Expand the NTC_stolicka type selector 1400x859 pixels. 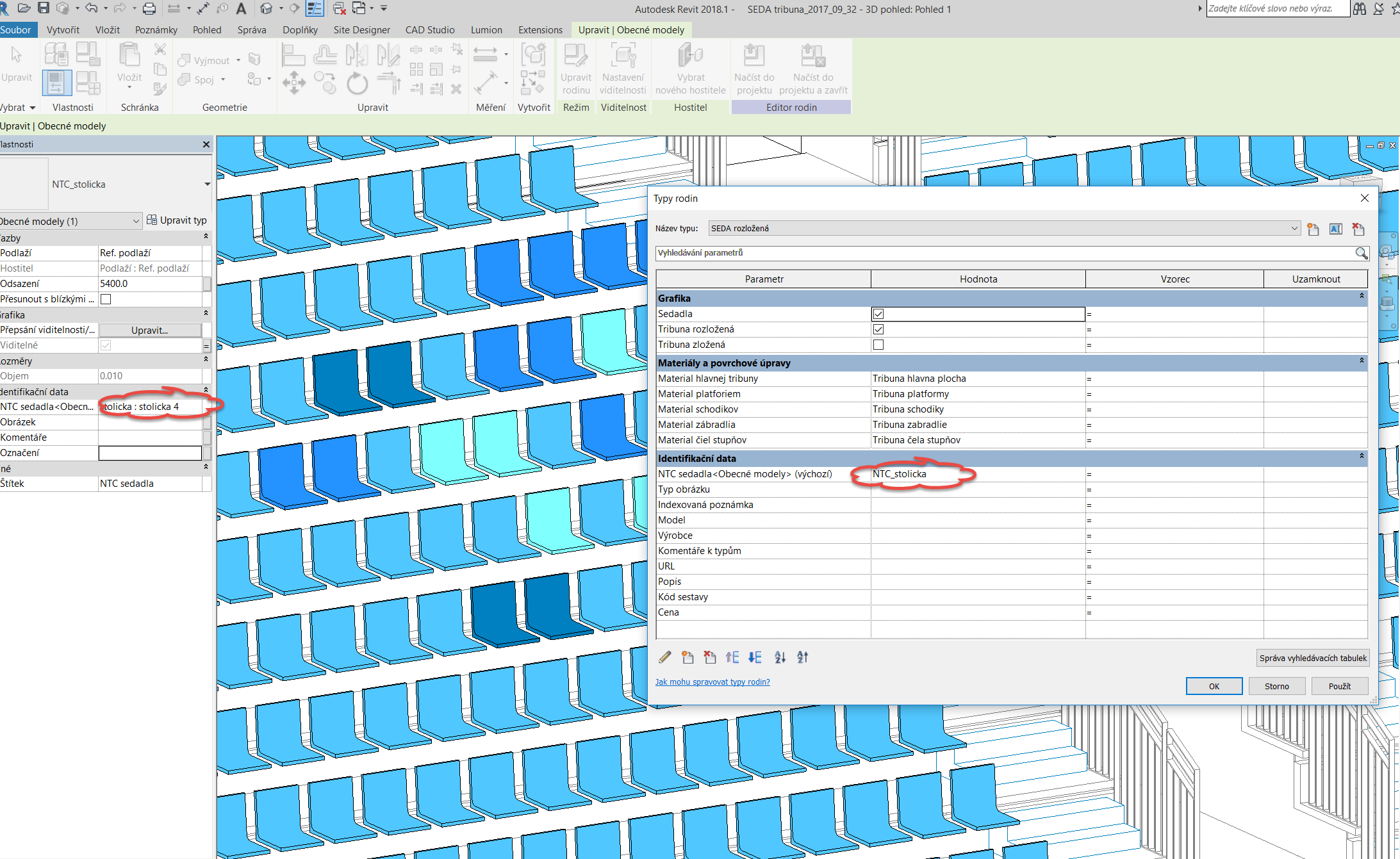[207, 184]
